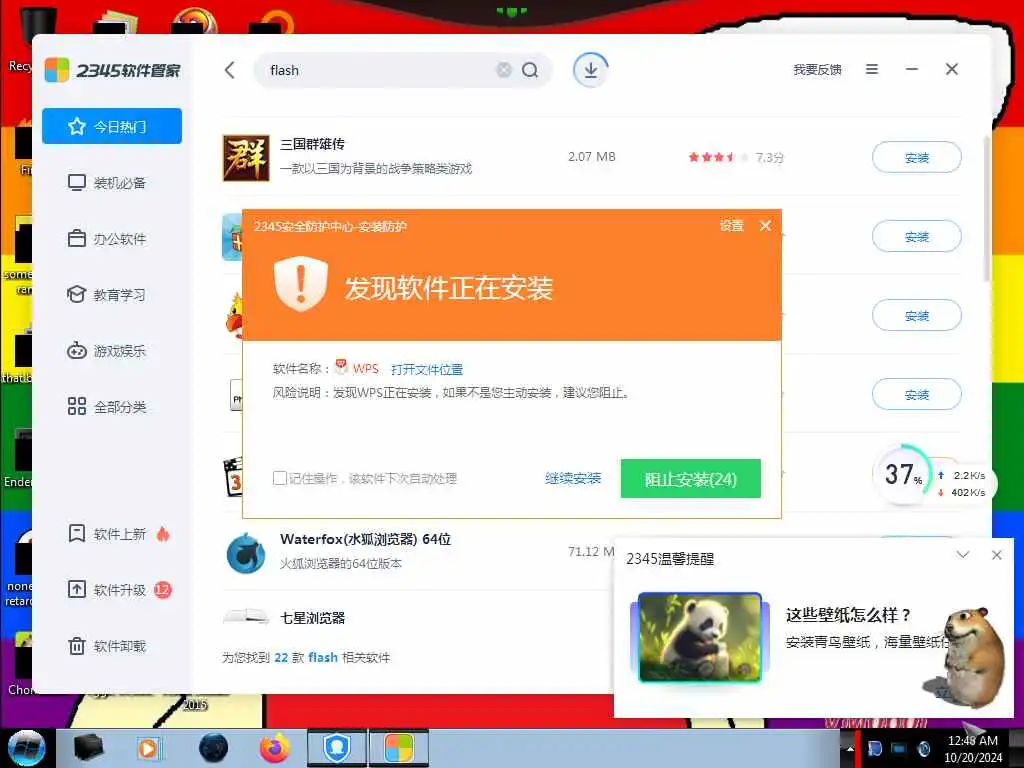Click the 22 款 flash result count
This screenshot has height=768, width=1024.
coord(306,658)
